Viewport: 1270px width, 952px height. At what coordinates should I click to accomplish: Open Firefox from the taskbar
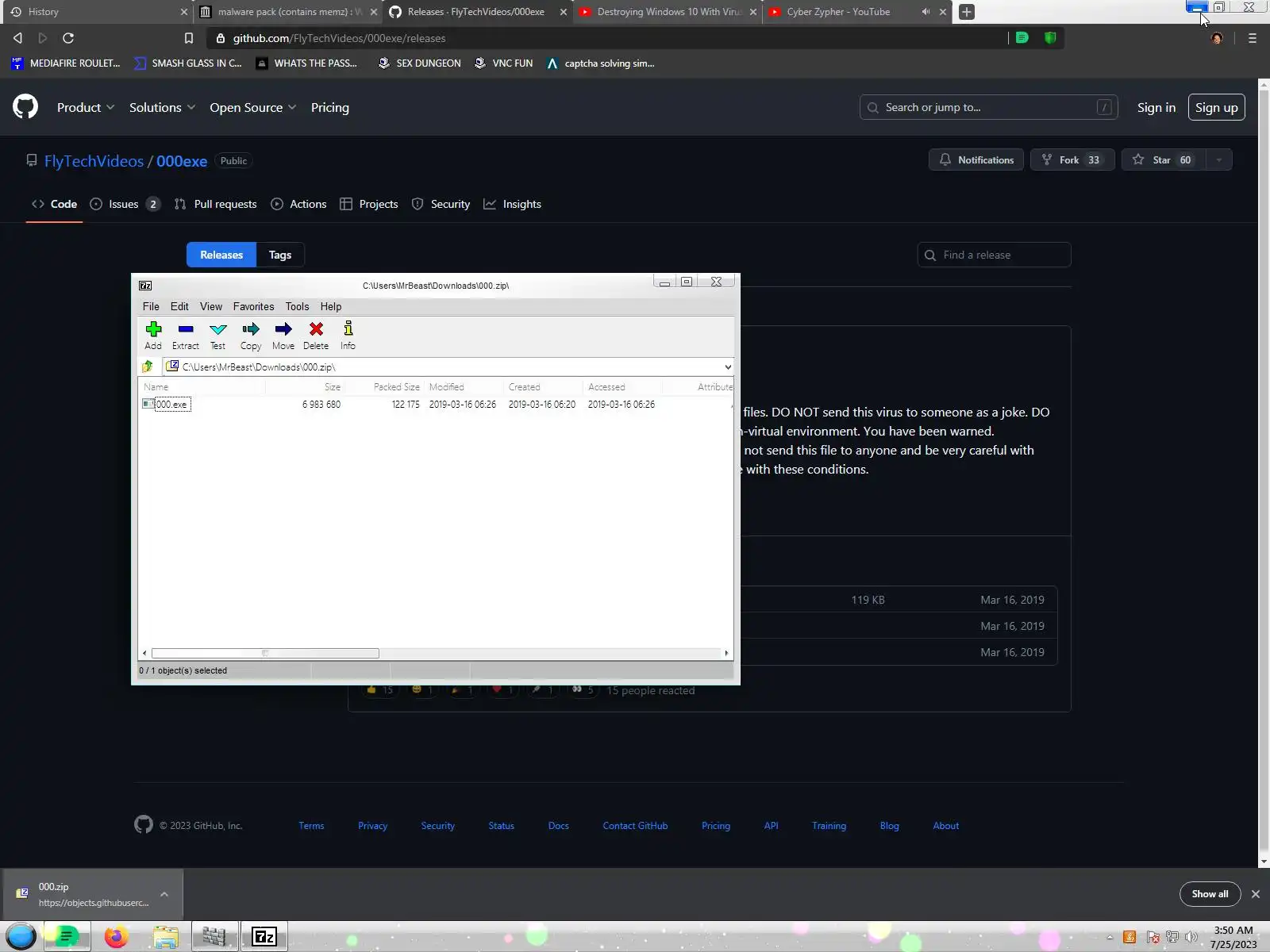(116, 937)
